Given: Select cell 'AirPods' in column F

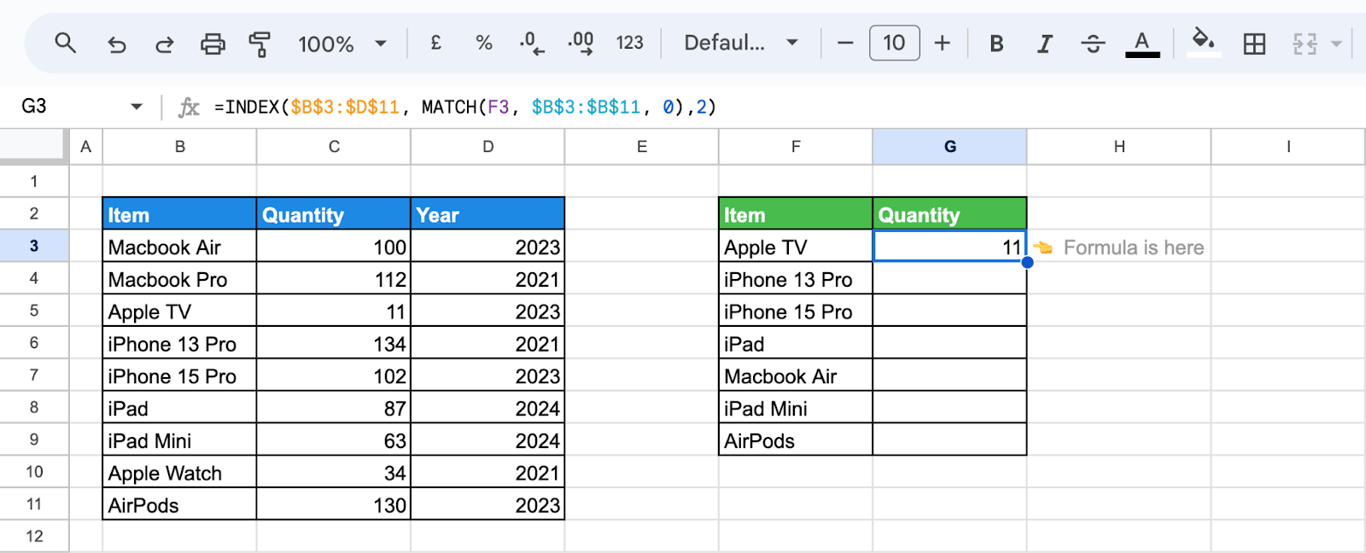Looking at the screenshot, I should coord(795,440).
